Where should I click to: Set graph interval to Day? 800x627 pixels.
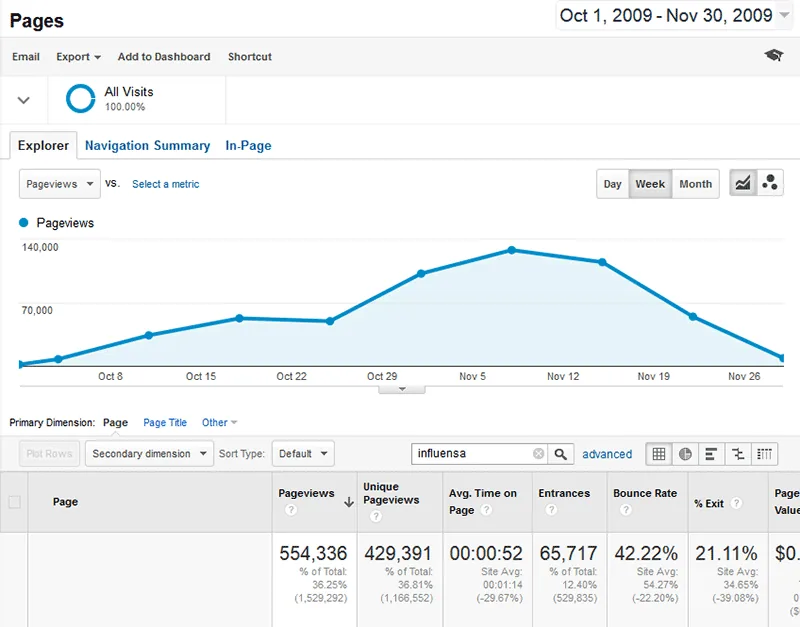click(x=612, y=184)
